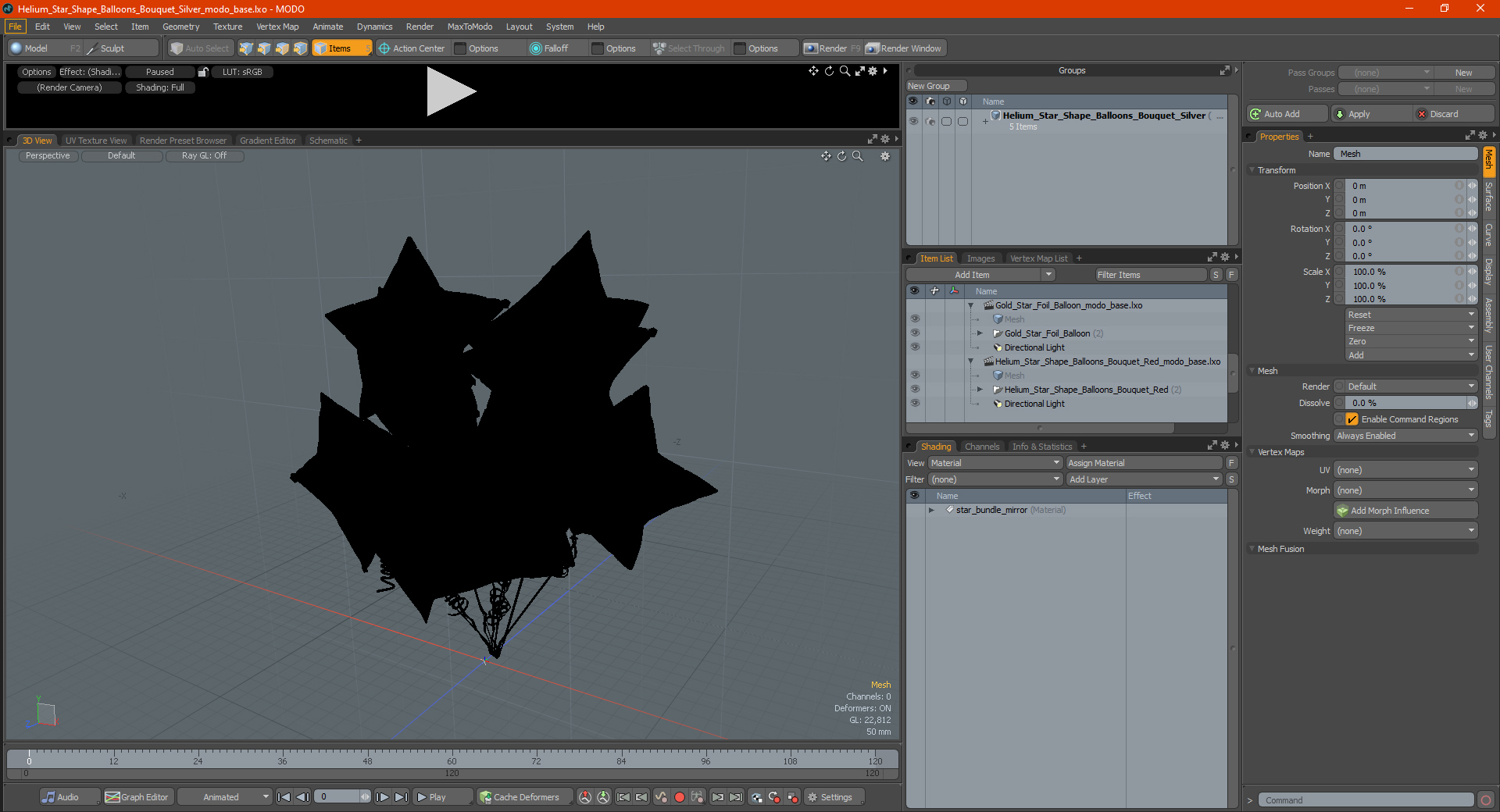The height and width of the screenshot is (812, 1500).
Task: Expand the Gold_Star_Foil_Balloon folder
Action: click(980, 333)
